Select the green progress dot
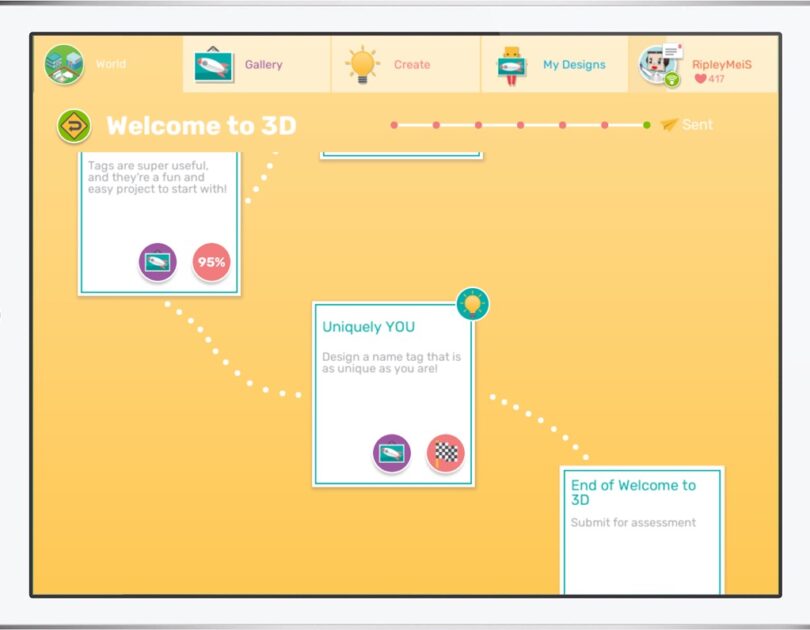The height and width of the screenshot is (630, 810). (x=647, y=125)
